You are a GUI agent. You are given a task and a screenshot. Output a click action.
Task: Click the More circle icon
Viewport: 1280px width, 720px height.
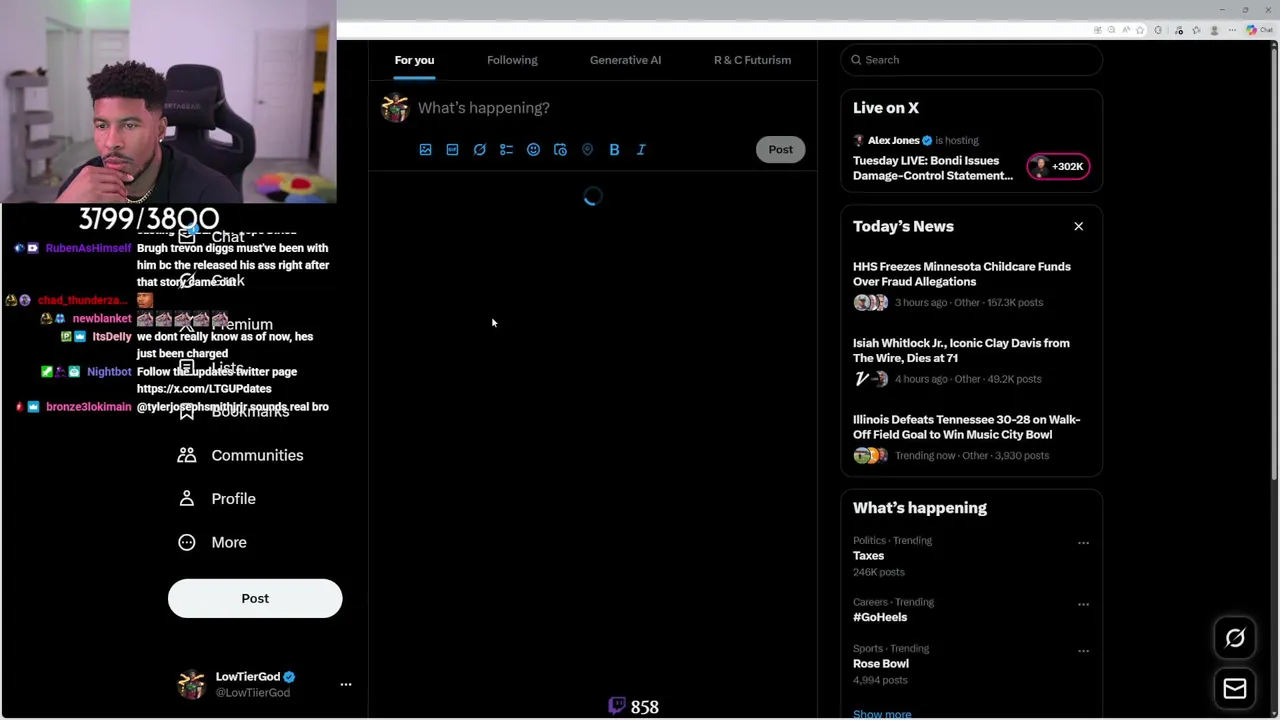(x=187, y=542)
